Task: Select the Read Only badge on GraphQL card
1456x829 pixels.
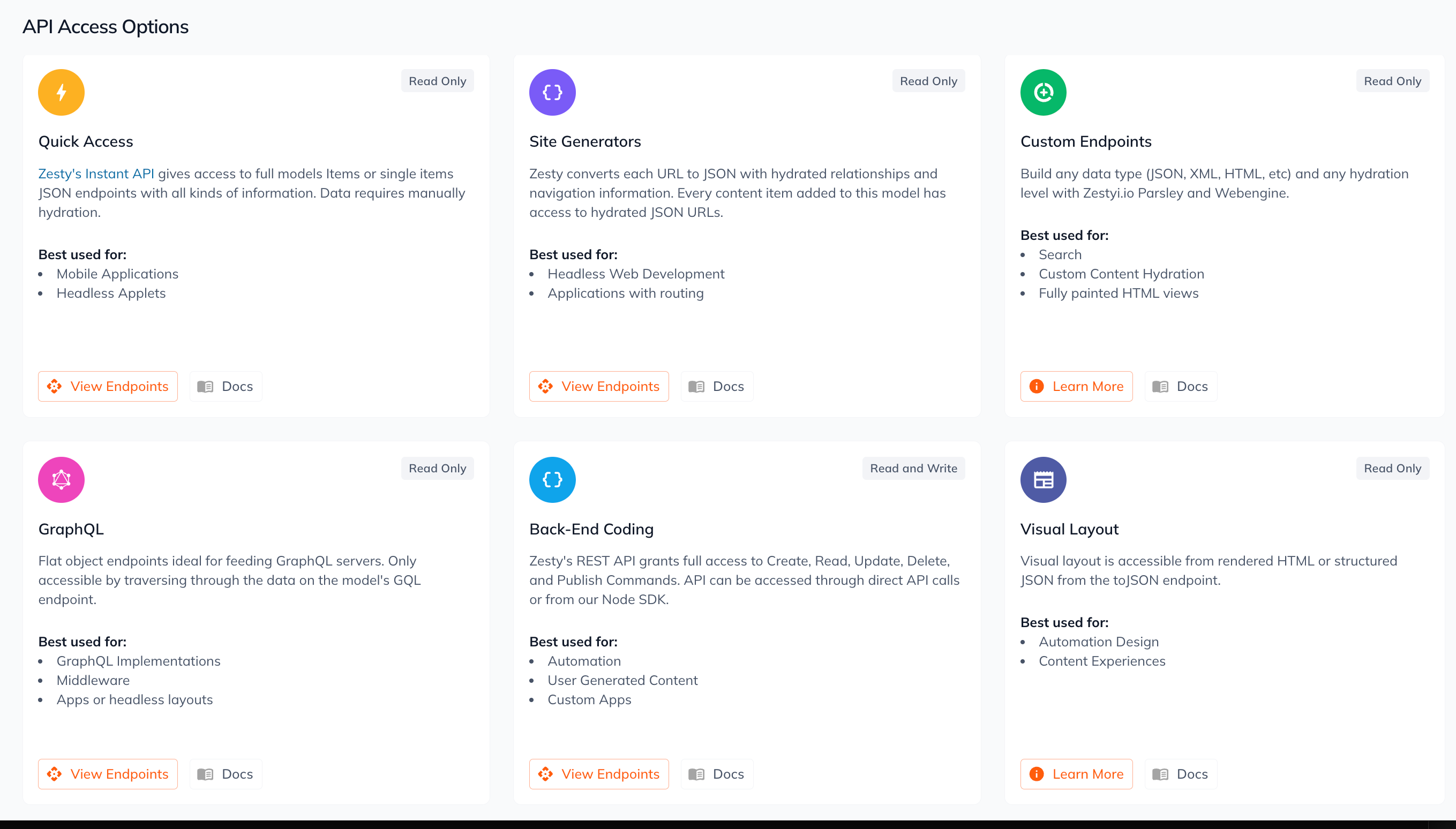Action: 437,468
